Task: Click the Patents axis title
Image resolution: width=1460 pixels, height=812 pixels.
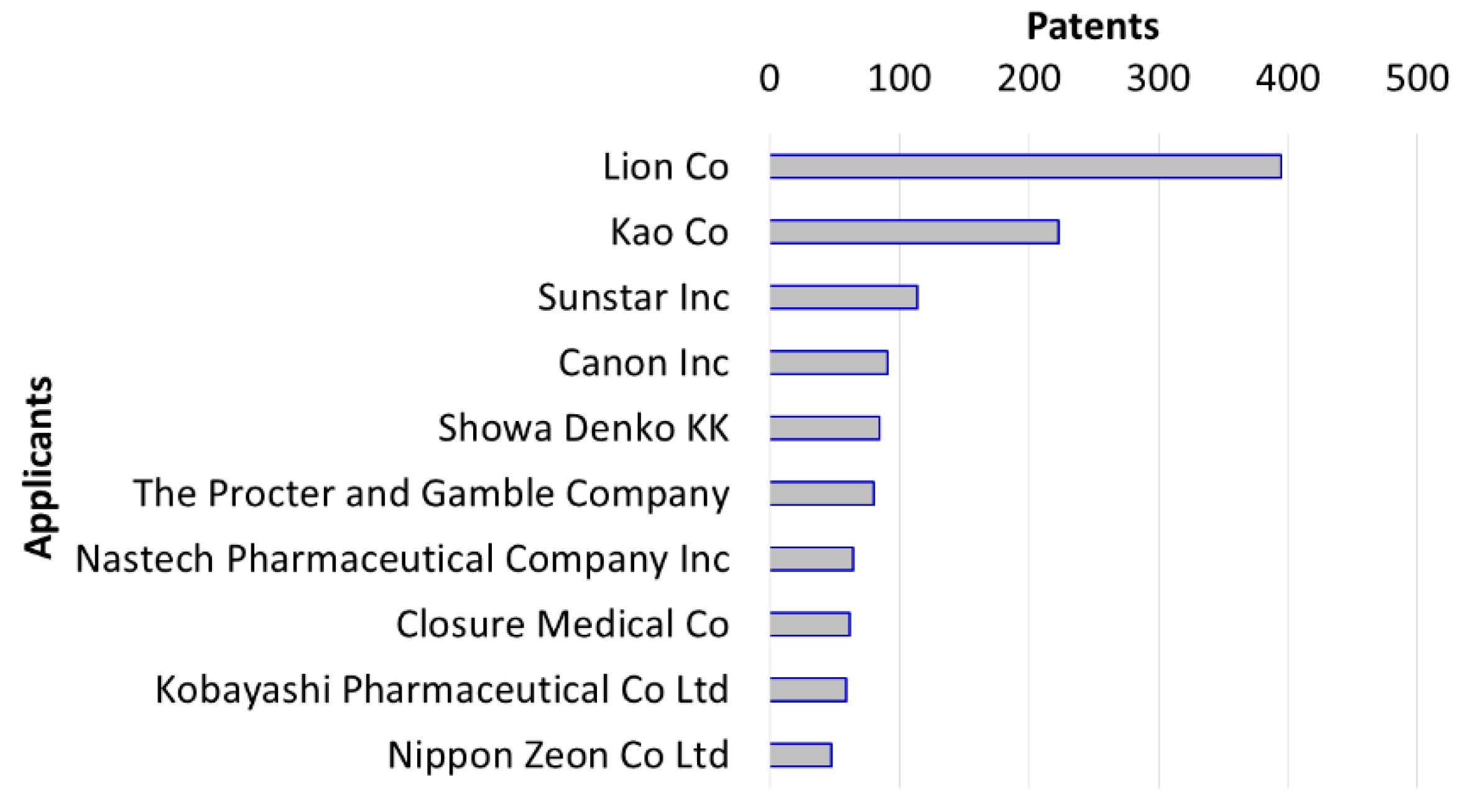Action: [1093, 26]
